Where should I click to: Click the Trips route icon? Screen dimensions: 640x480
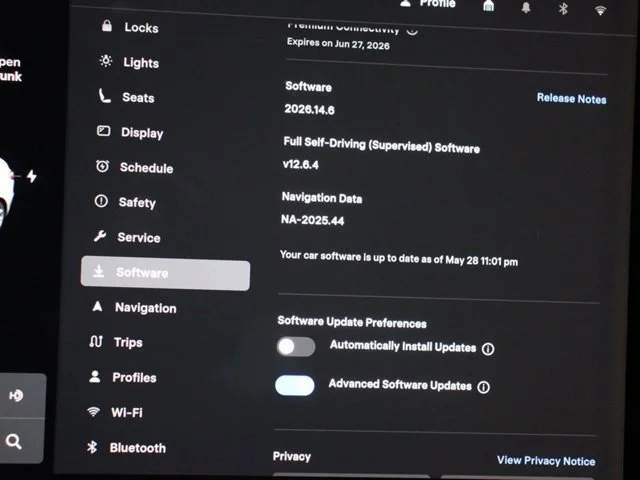[96, 341]
